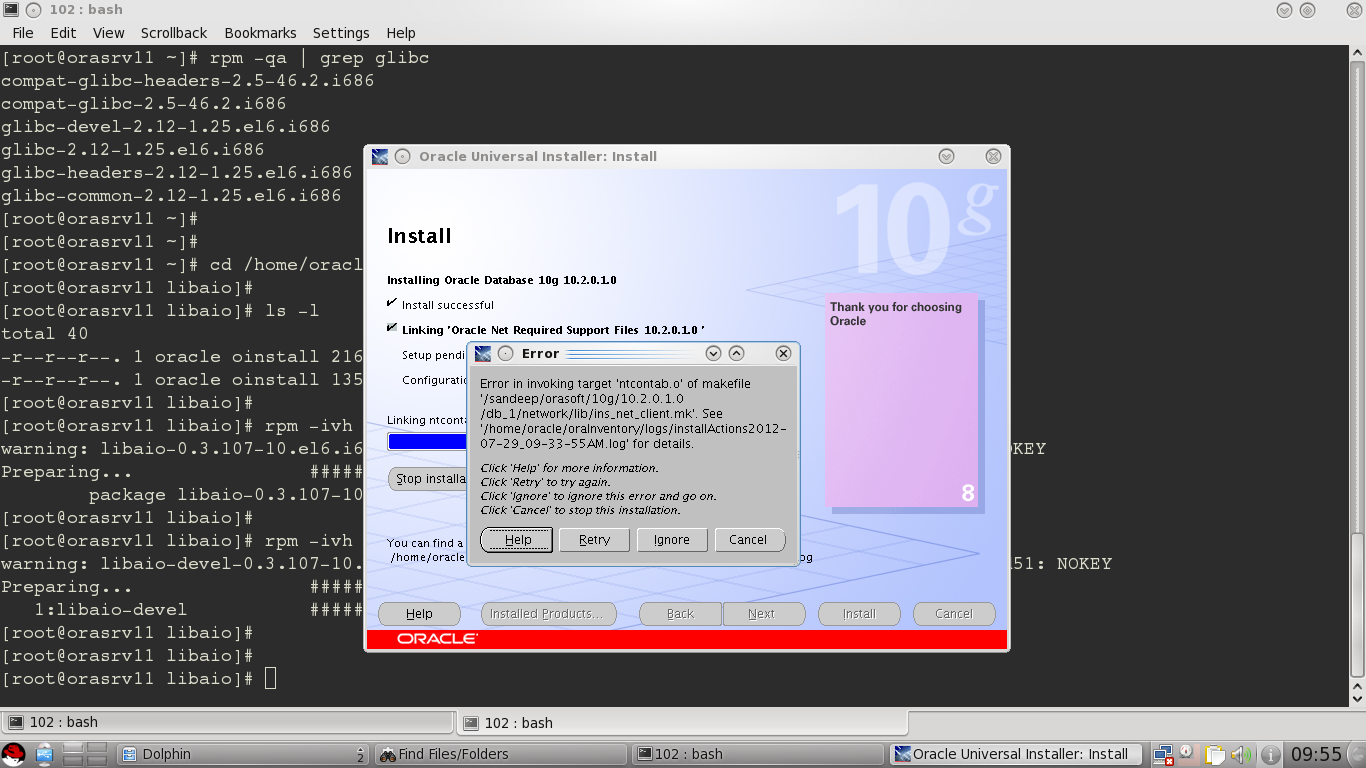The image size is (1366, 768).
Task: Click the 'Thank you for choosing Oracle' panel text
Action: [x=895, y=314]
